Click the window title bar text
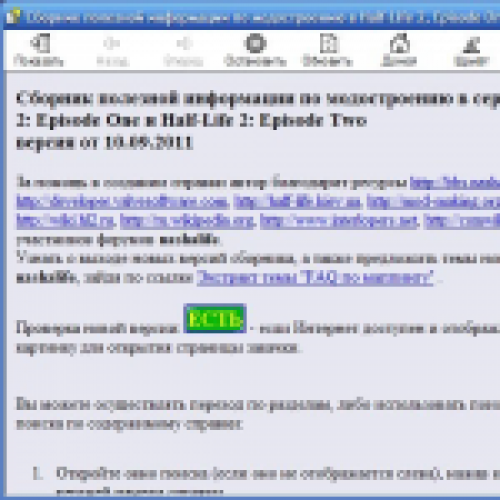 pos(263,17)
